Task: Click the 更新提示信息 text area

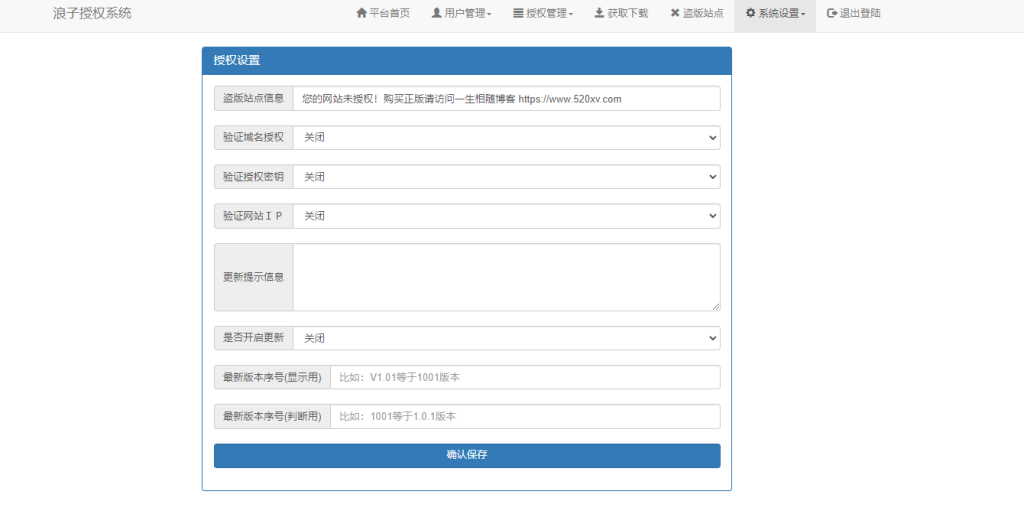Action: pyautogui.click(x=506, y=278)
